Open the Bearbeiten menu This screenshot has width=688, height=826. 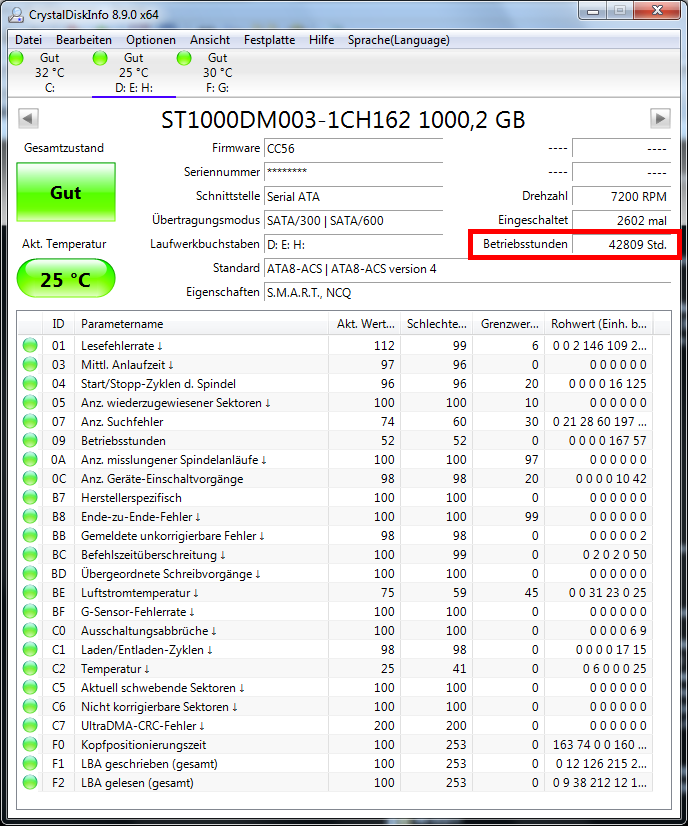pos(84,40)
